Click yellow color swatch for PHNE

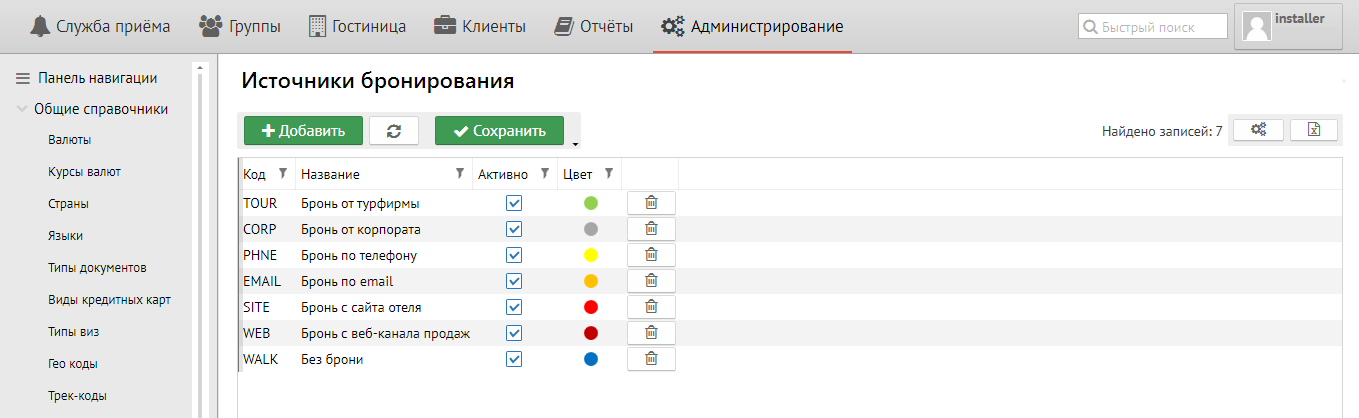click(x=591, y=255)
